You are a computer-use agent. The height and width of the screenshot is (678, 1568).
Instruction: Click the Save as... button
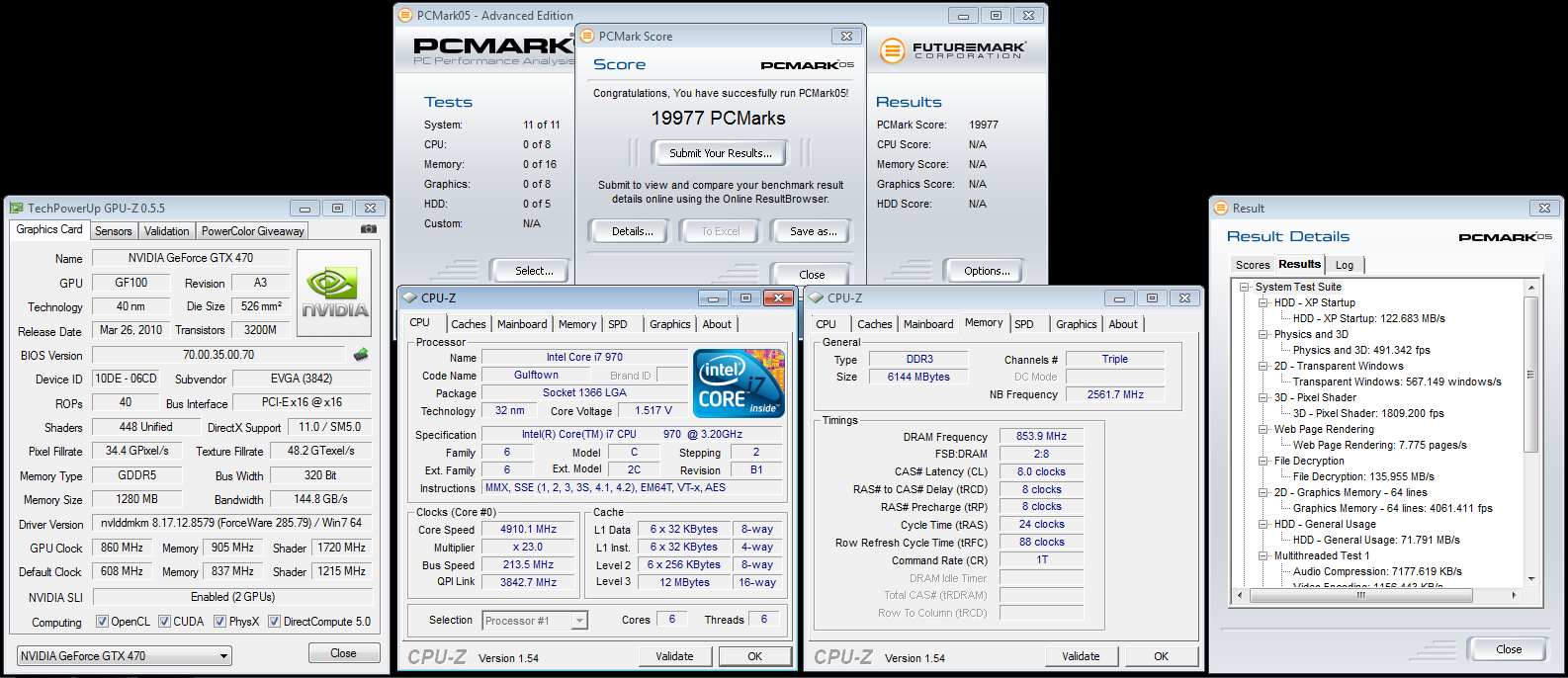coord(813,231)
